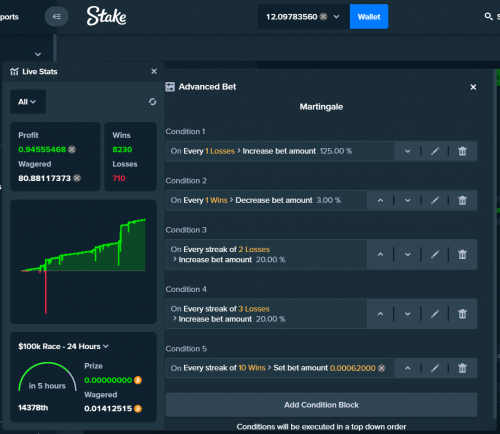Close the Advanced Bet dialog
Image resolution: width=500 pixels, height=434 pixels.
click(473, 87)
